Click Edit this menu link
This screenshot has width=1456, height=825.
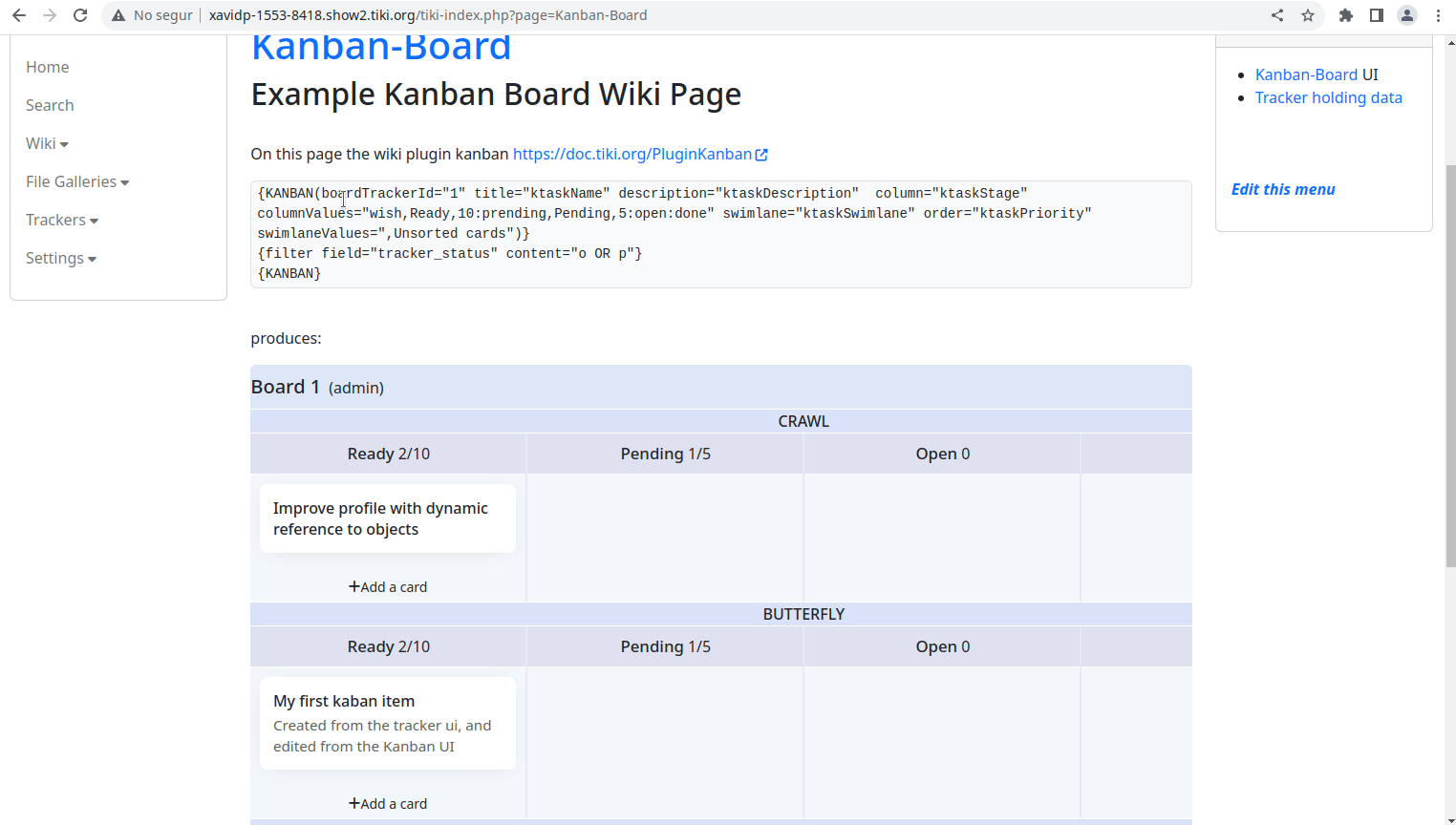point(1283,189)
